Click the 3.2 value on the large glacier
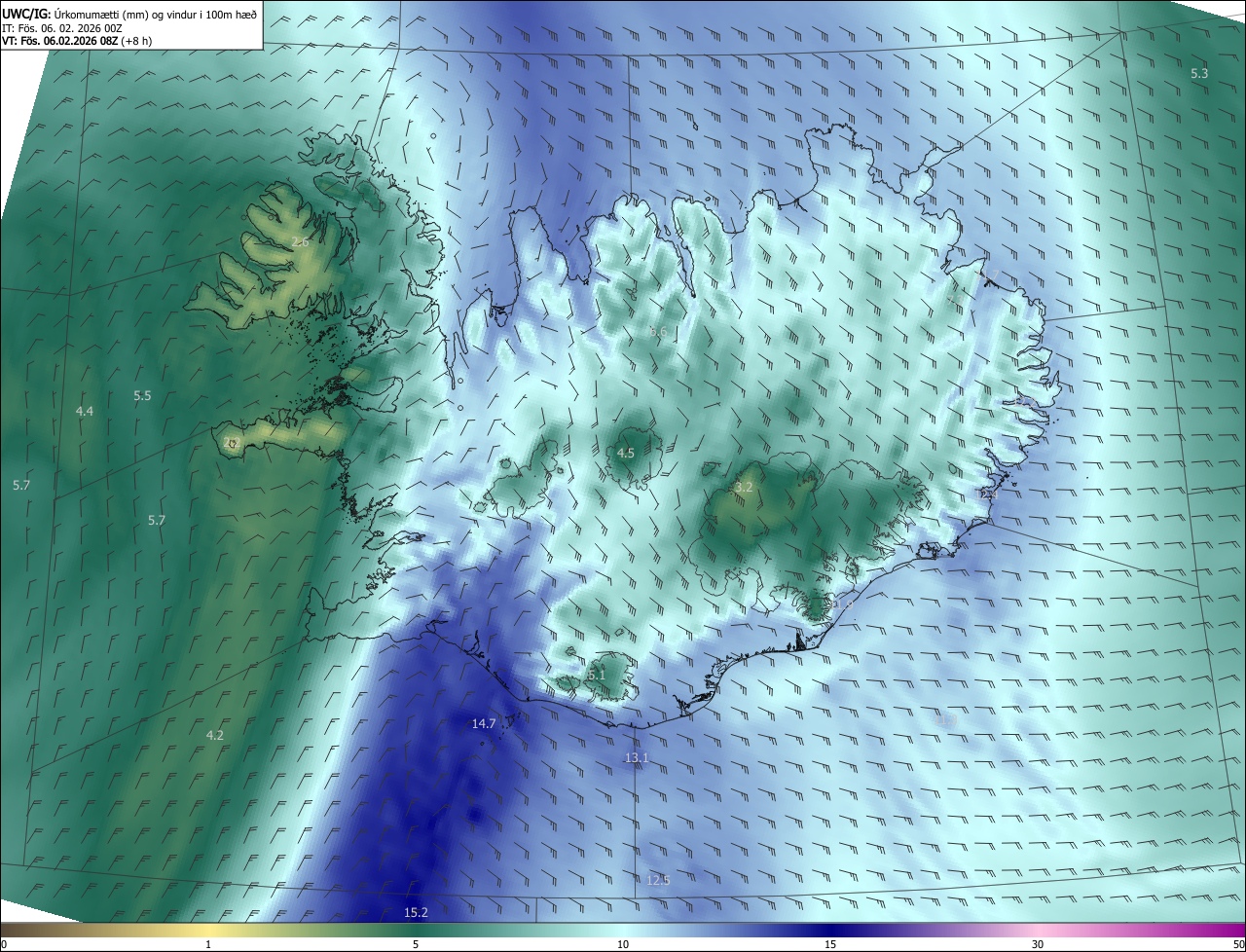 tap(745, 486)
